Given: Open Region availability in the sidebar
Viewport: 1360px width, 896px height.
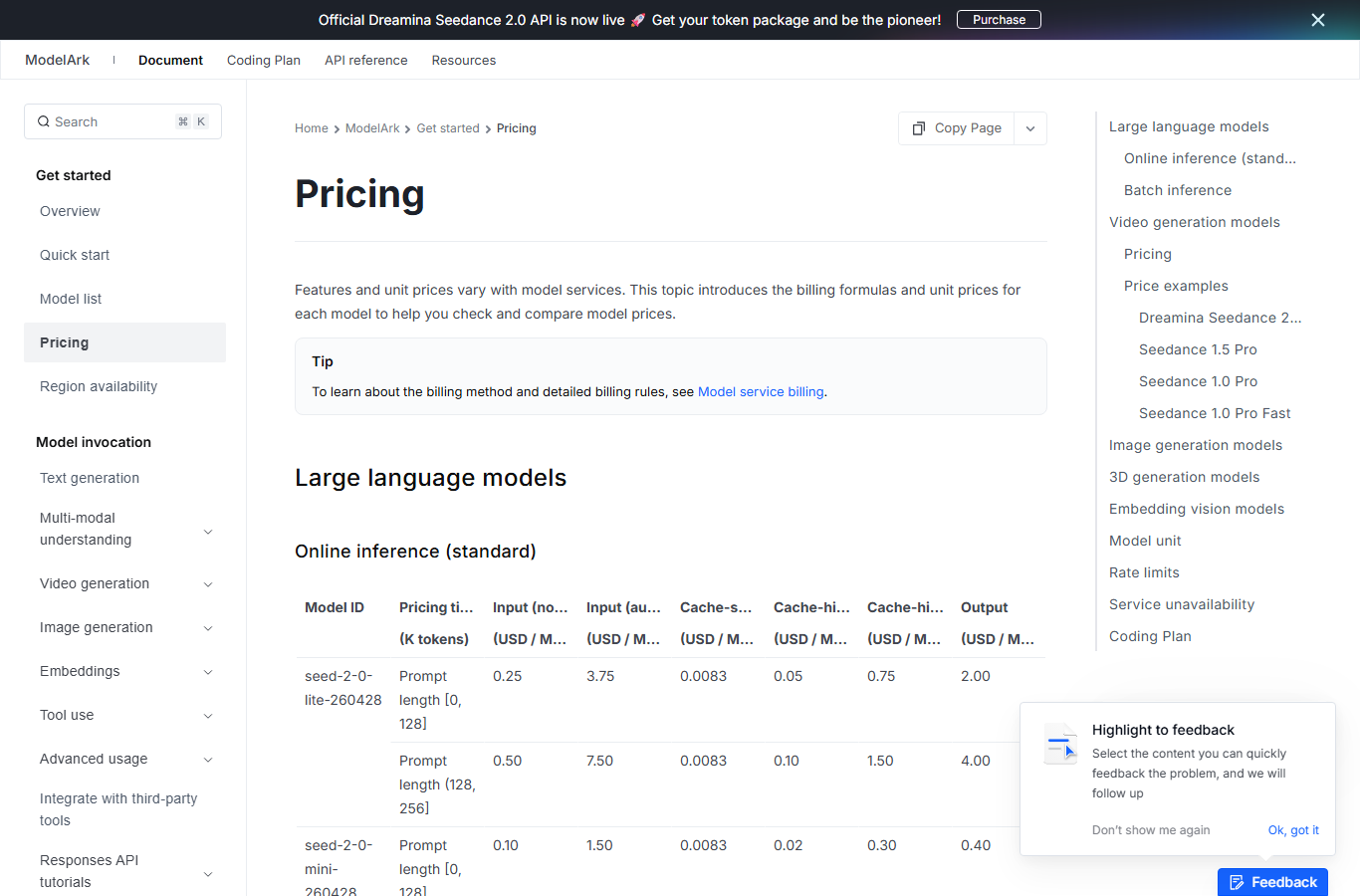Looking at the screenshot, I should [x=124, y=386].
